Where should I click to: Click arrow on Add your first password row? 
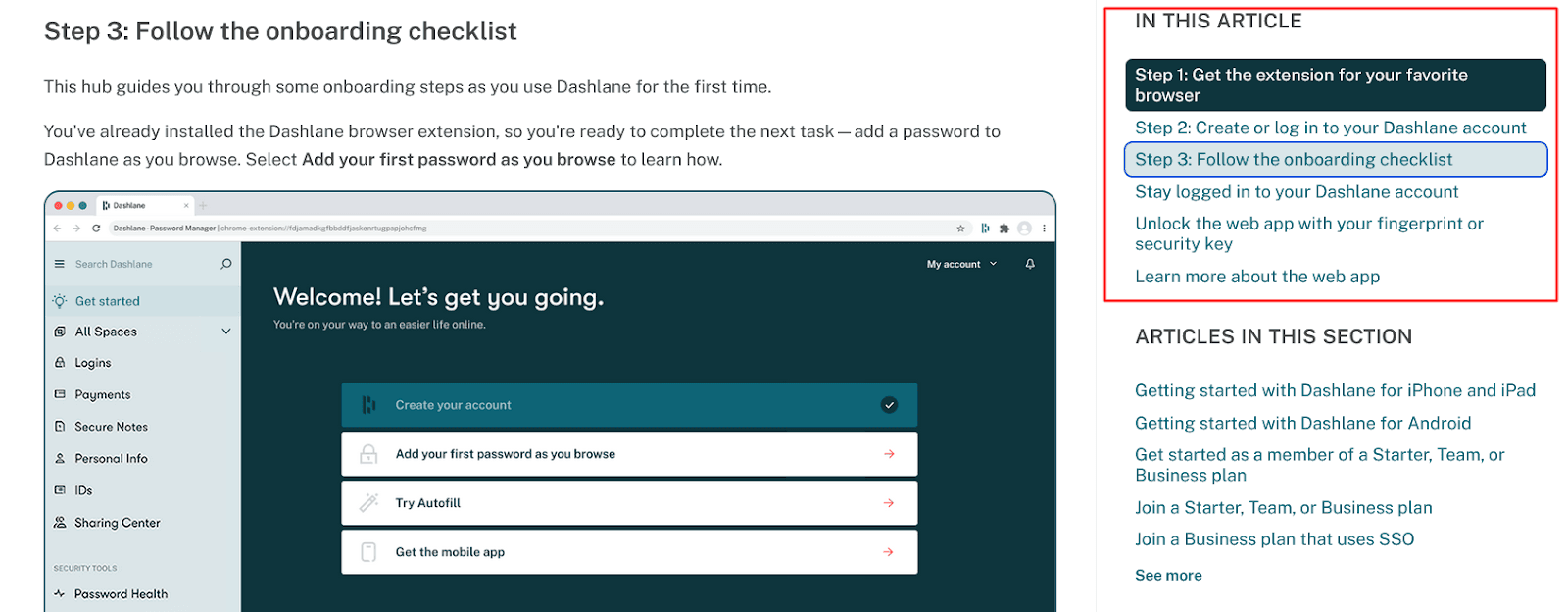click(889, 454)
